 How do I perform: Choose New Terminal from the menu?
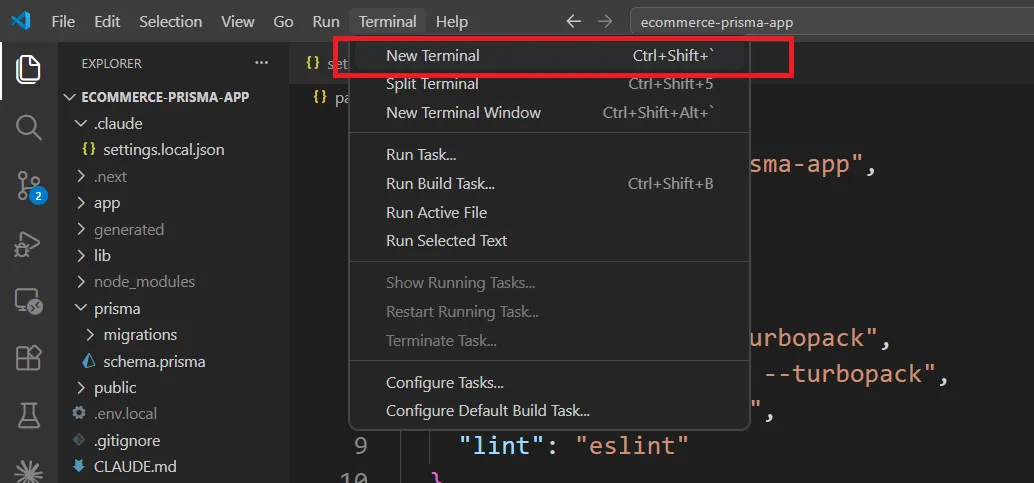pos(550,56)
